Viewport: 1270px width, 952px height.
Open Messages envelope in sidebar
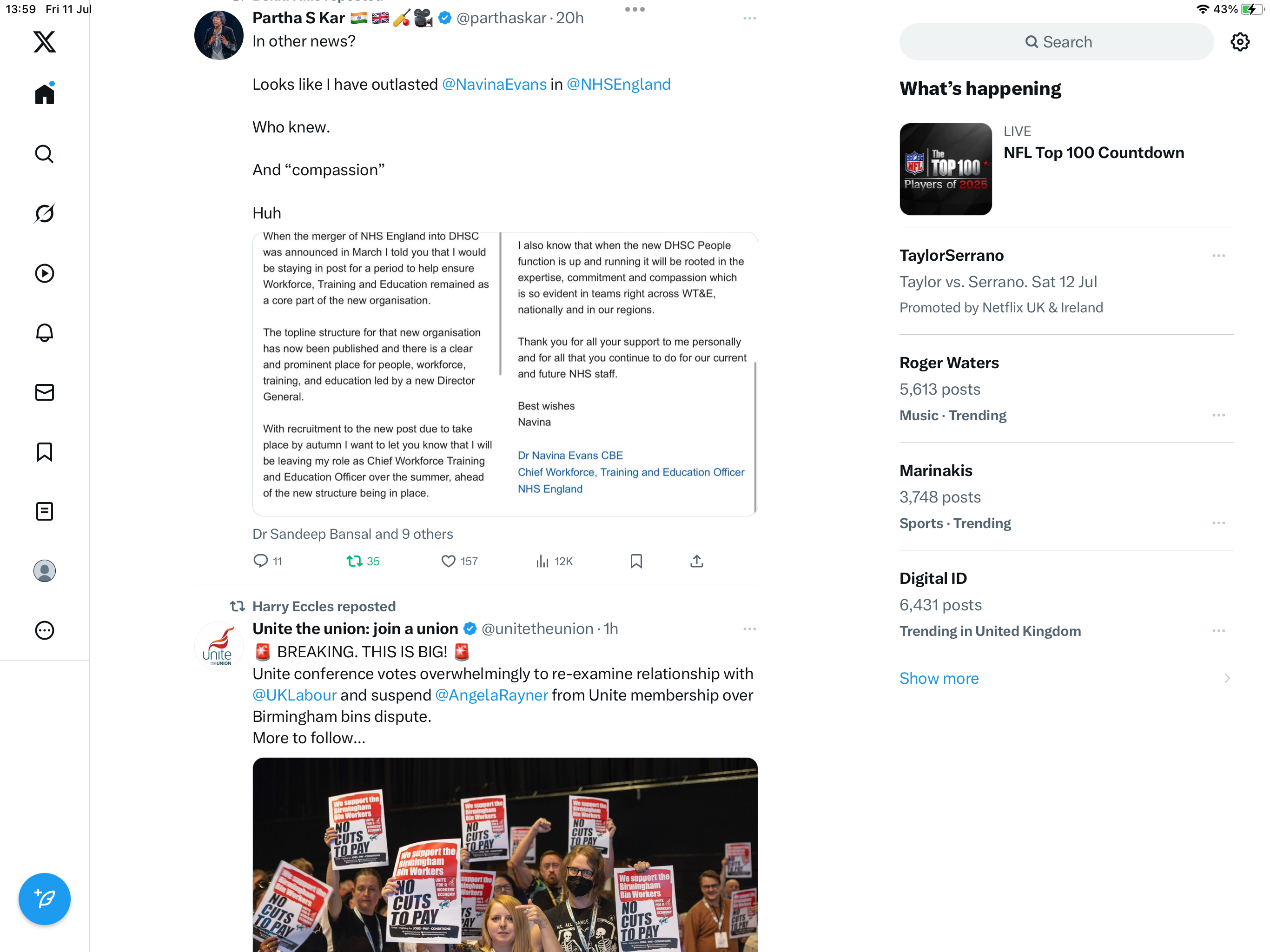pos(44,392)
